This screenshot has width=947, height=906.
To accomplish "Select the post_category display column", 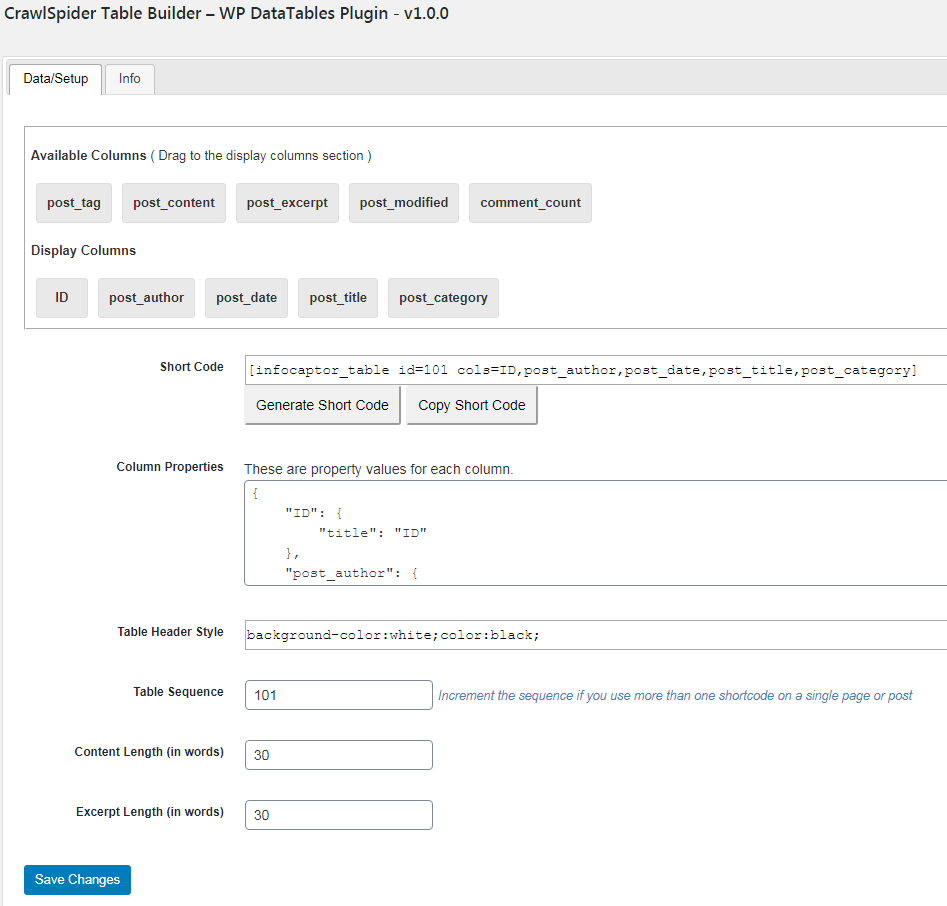I will [443, 297].
